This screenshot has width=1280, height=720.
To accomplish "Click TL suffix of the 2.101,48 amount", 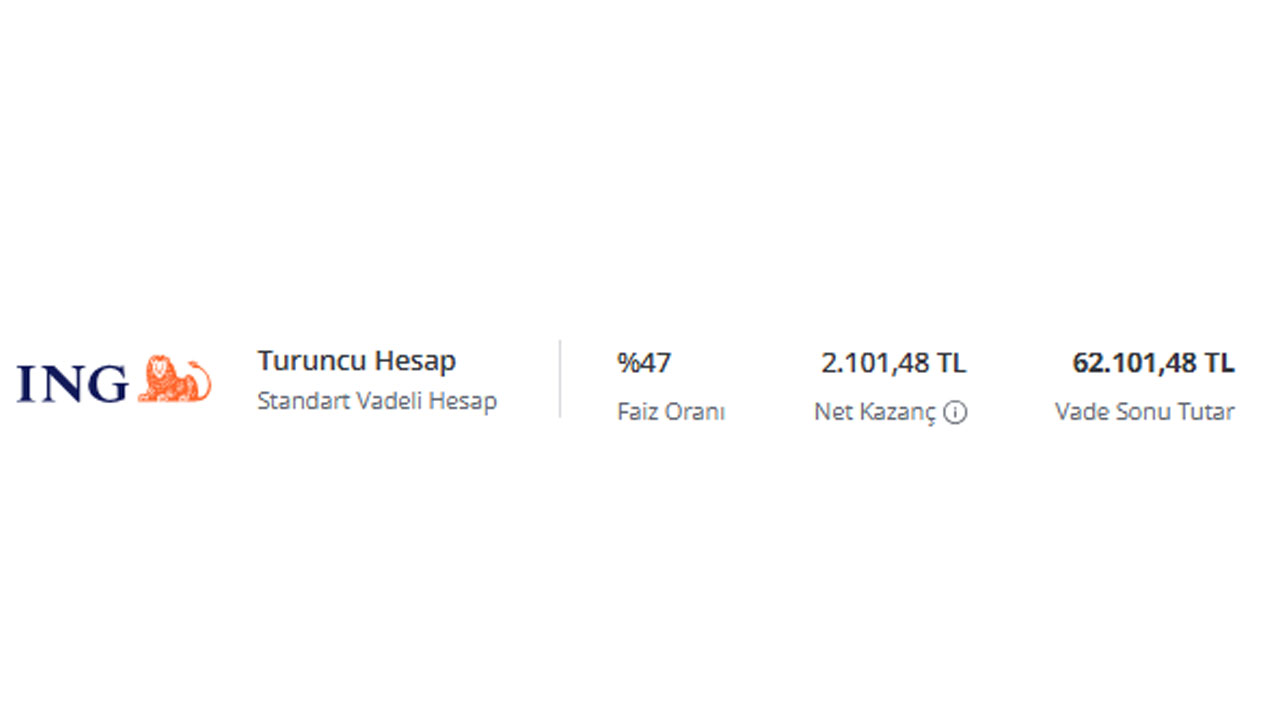I will coord(951,363).
